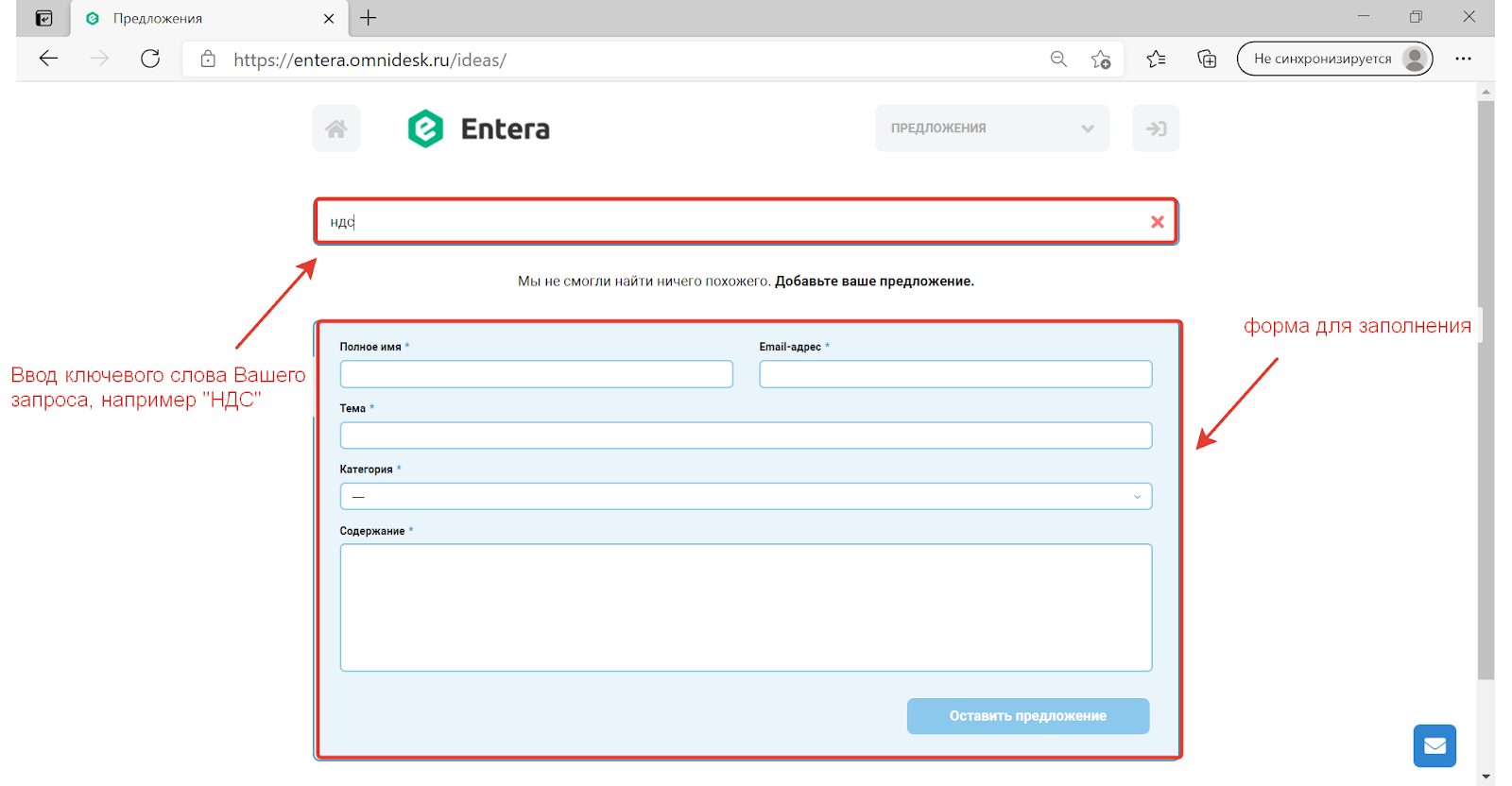This screenshot has width=1512, height=786.
Task: Expand the ПРЕДЛОЖЕНИЯ dropdown
Action: pos(992,128)
